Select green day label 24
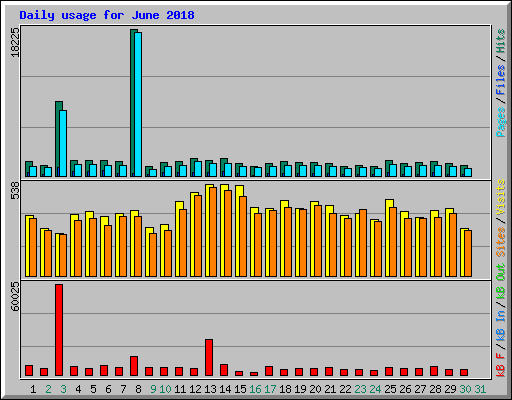The image size is (512, 400). point(375,389)
